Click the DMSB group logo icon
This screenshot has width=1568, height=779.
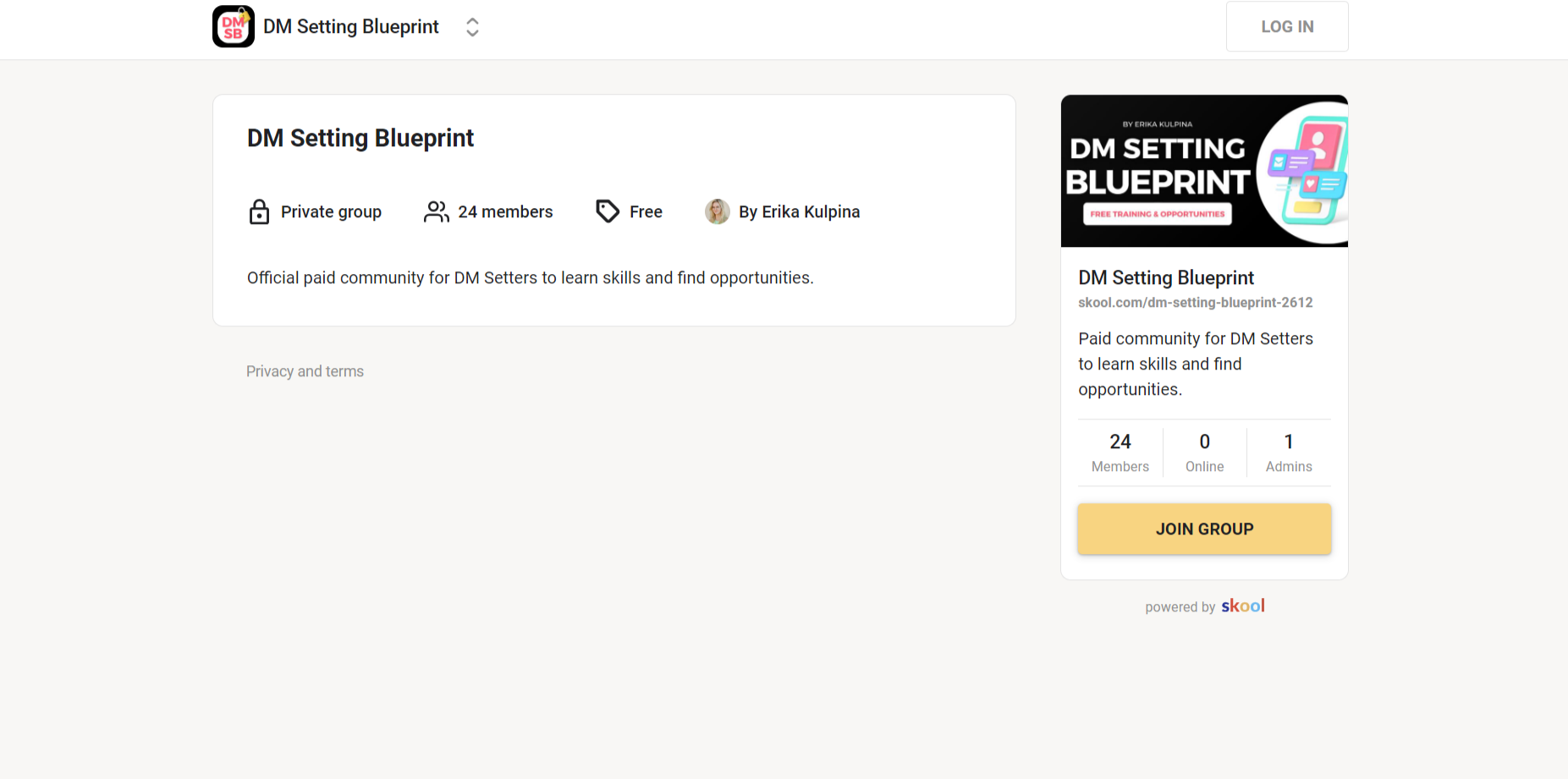tap(234, 26)
